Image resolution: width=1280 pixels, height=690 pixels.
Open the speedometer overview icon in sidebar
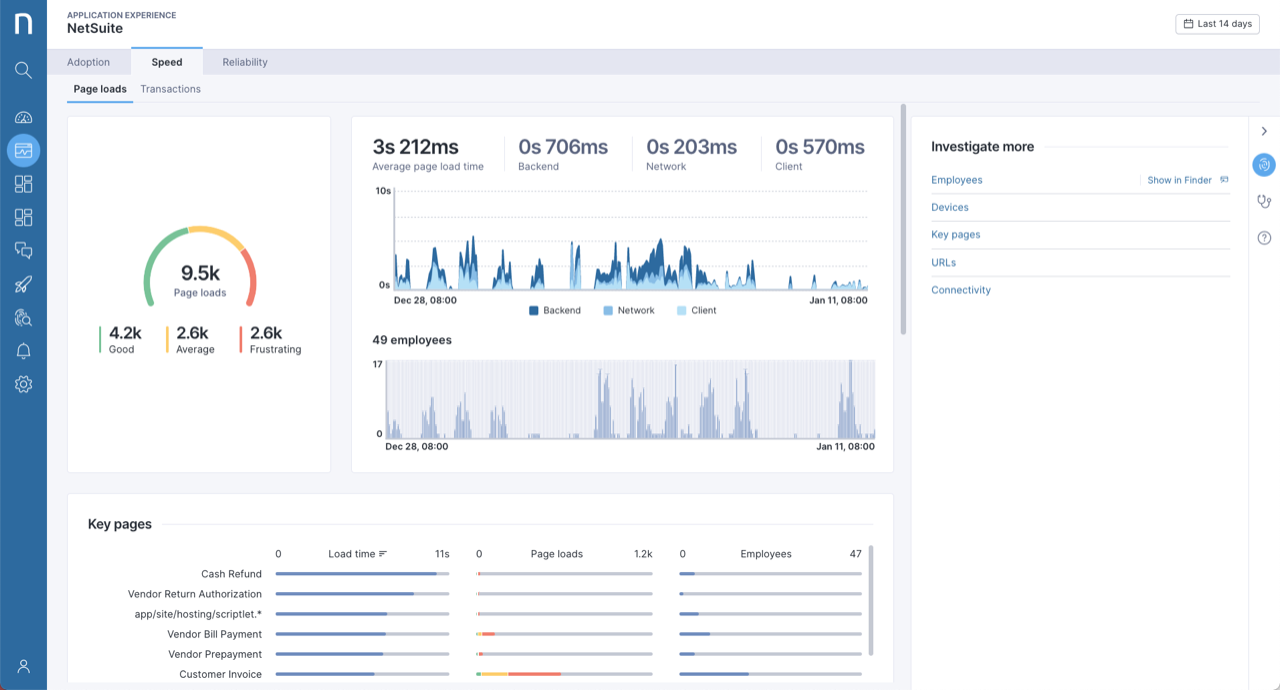23,117
